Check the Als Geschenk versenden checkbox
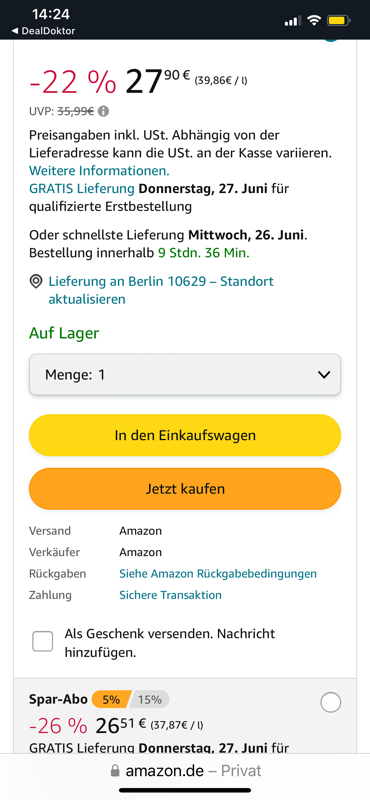 pos(43,641)
